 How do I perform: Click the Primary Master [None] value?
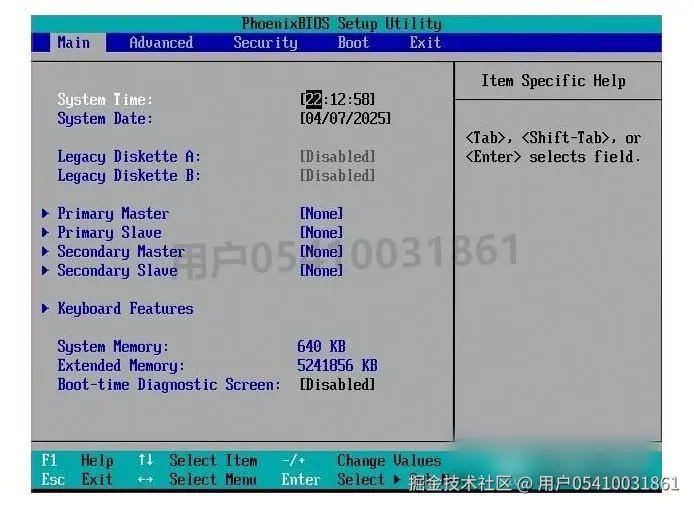[x=321, y=214]
